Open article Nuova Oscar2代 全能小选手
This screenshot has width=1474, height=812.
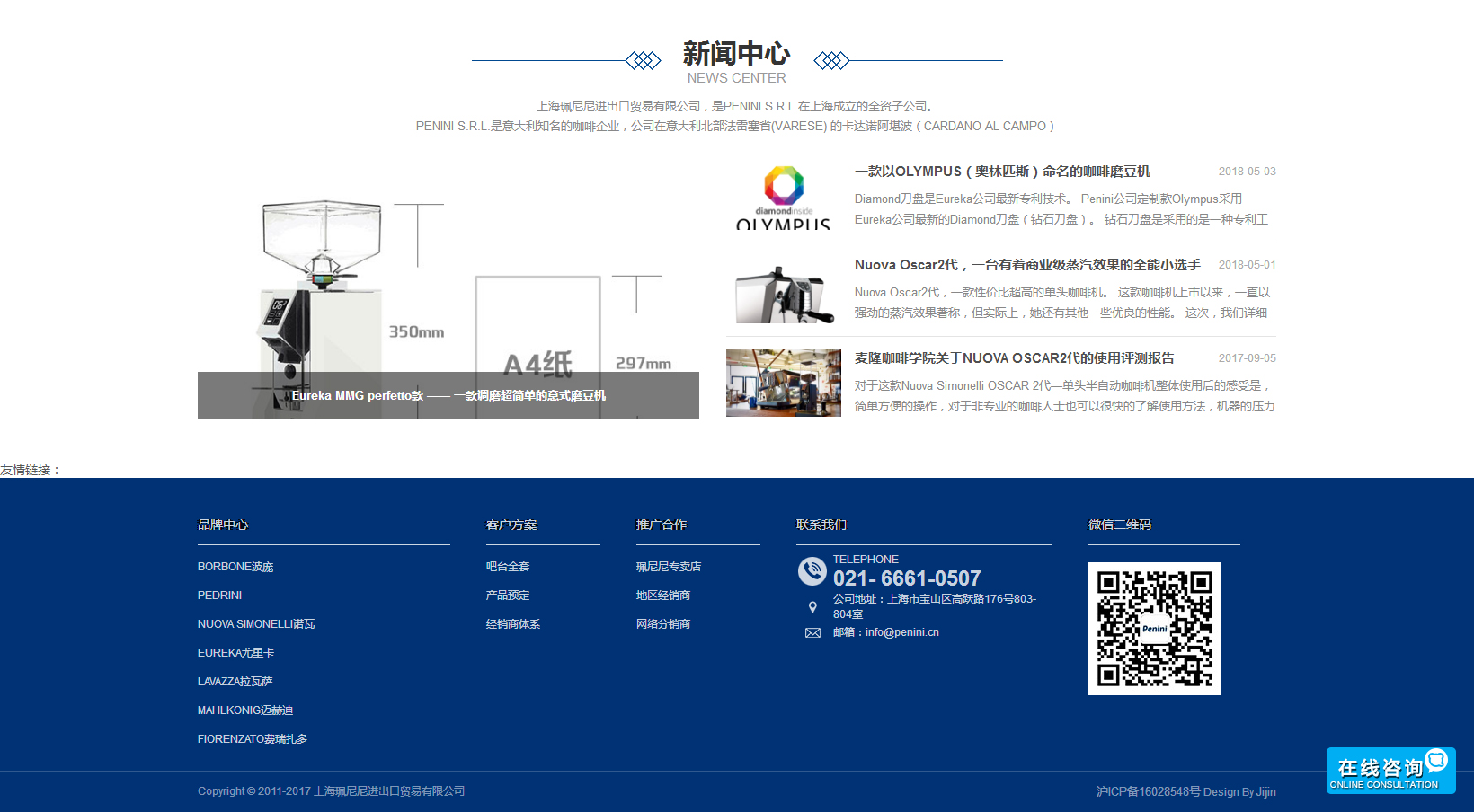(x=1027, y=265)
